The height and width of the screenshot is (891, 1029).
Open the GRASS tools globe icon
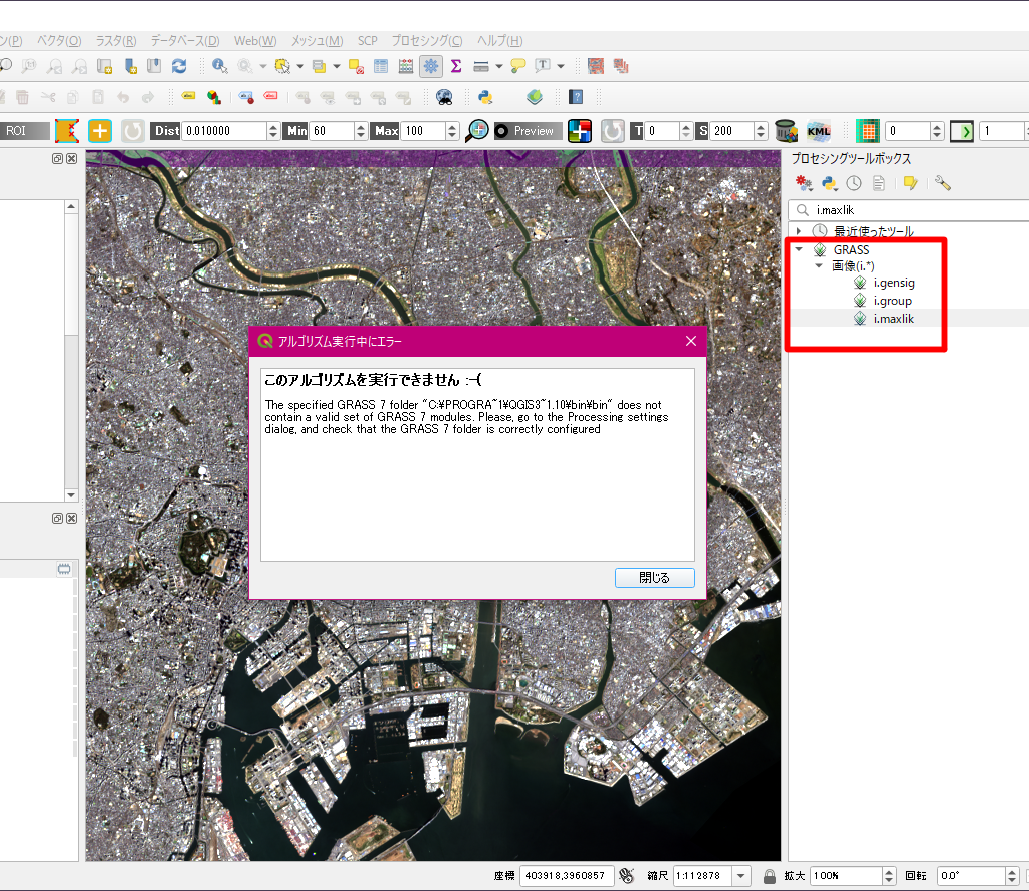443,97
